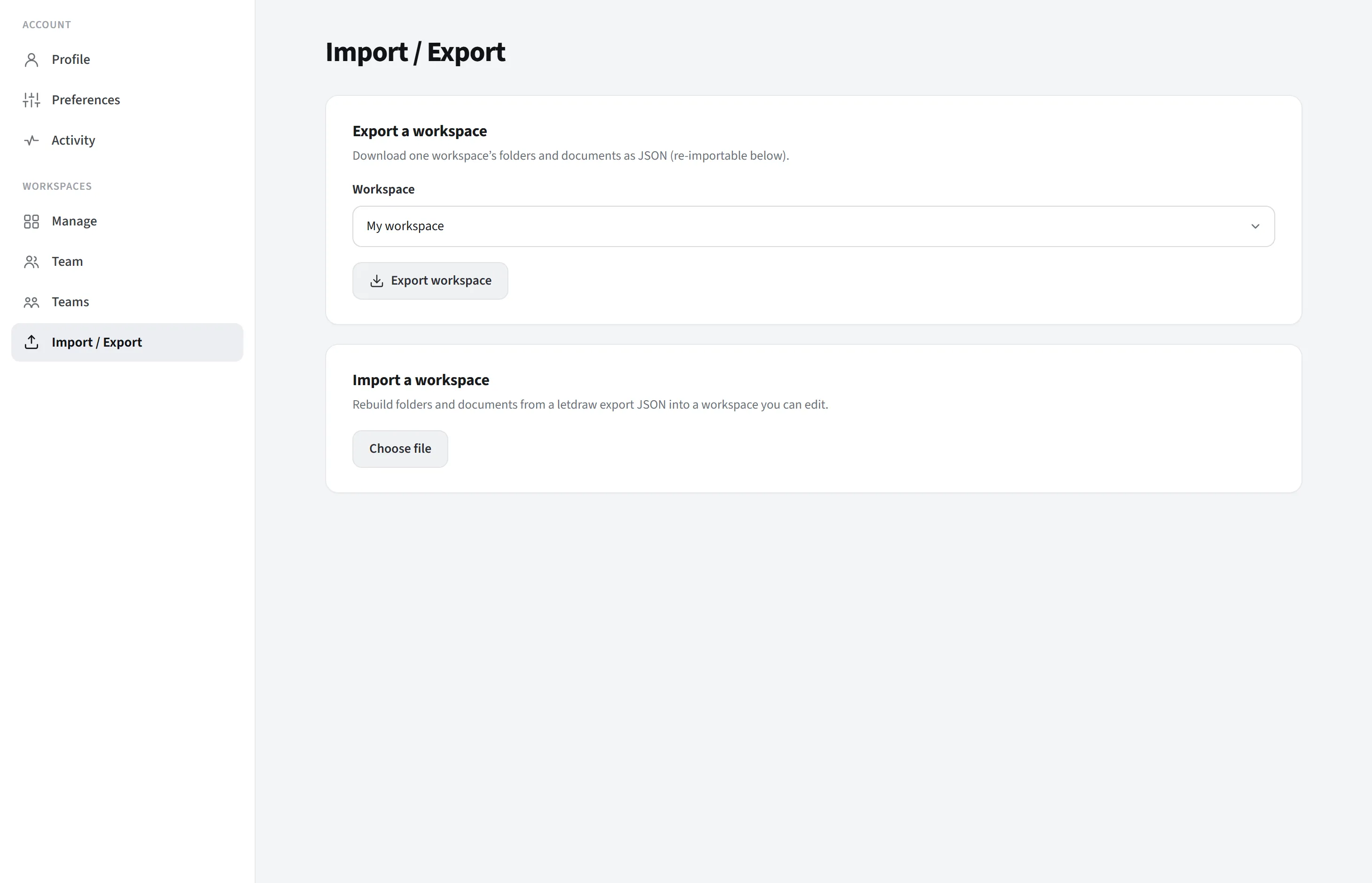Click the Choose file button
The height and width of the screenshot is (883, 1372).
tap(400, 449)
